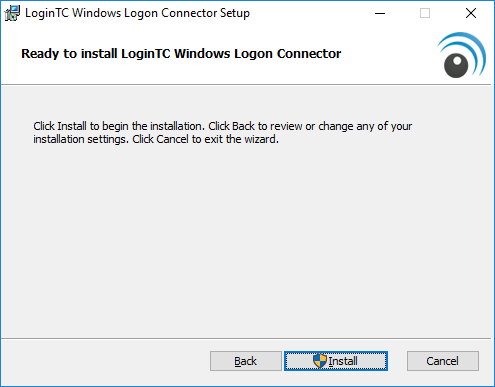Screen dimensions: 495x387
Task: Go to previous step with Back
Action: click(x=246, y=361)
